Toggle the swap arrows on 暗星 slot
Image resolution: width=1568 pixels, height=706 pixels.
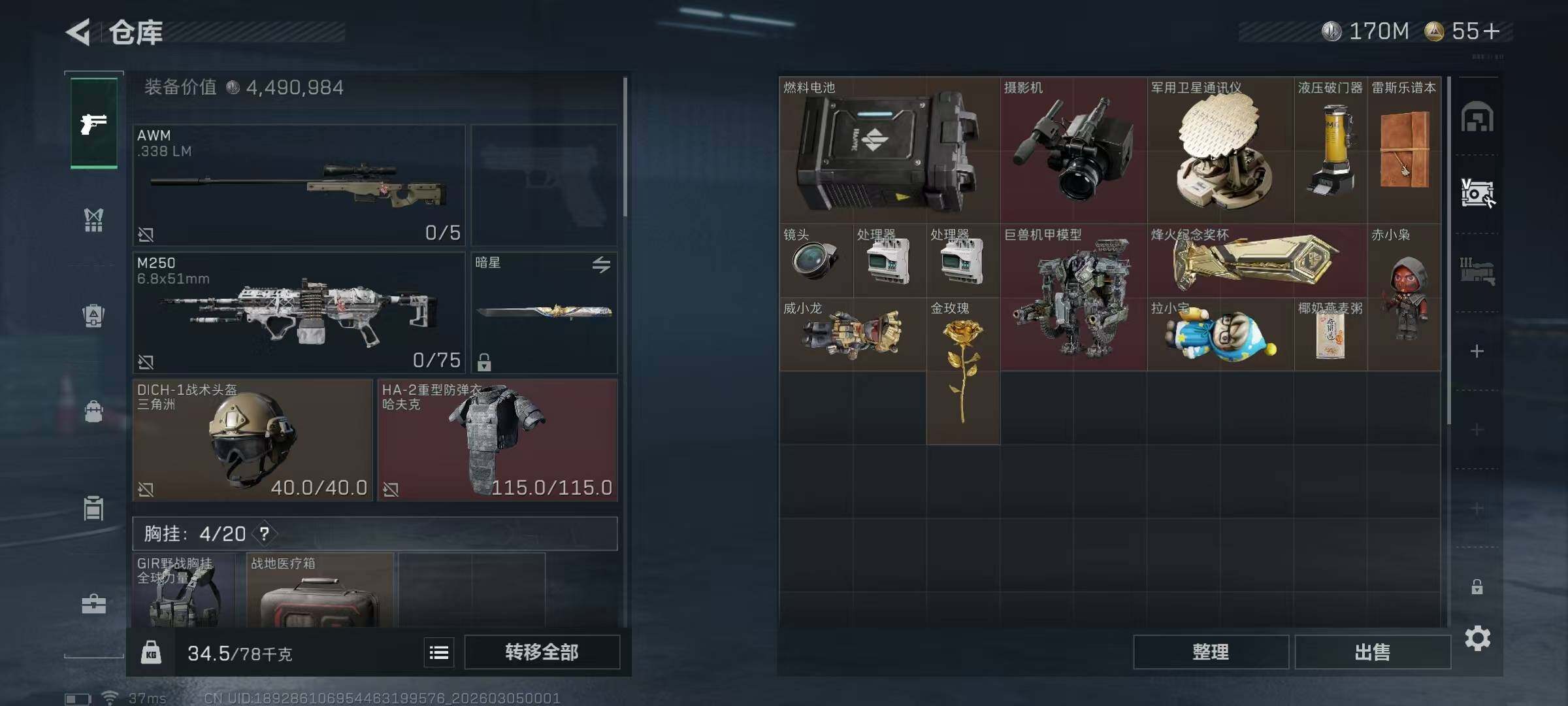601,264
